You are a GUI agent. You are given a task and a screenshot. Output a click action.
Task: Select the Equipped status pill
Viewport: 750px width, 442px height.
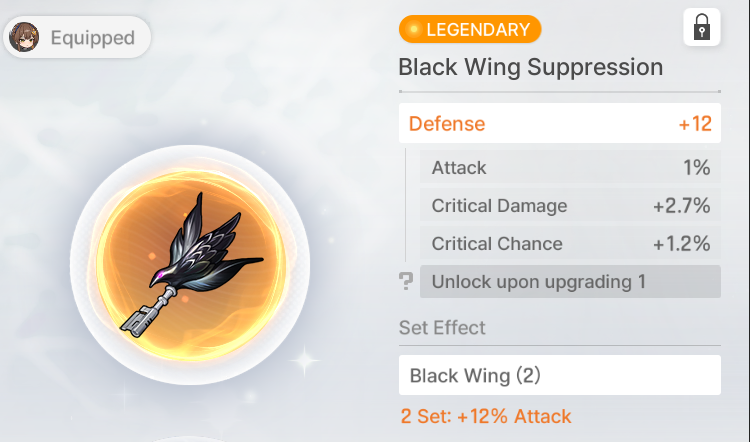tap(77, 37)
